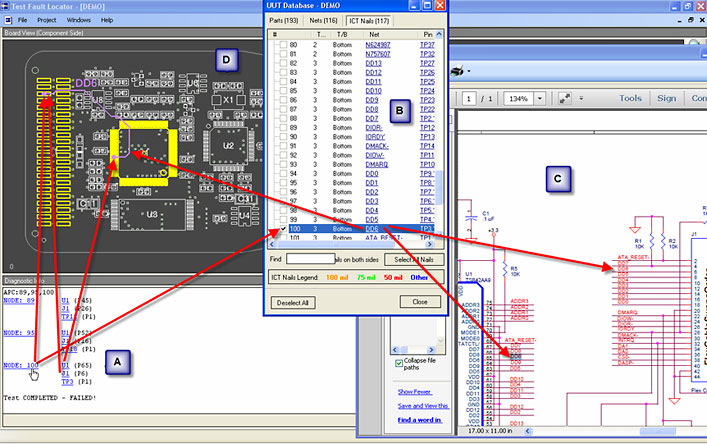Click the Net column header
The width and height of the screenshot is (707, 444).
(x=374, y=34)
